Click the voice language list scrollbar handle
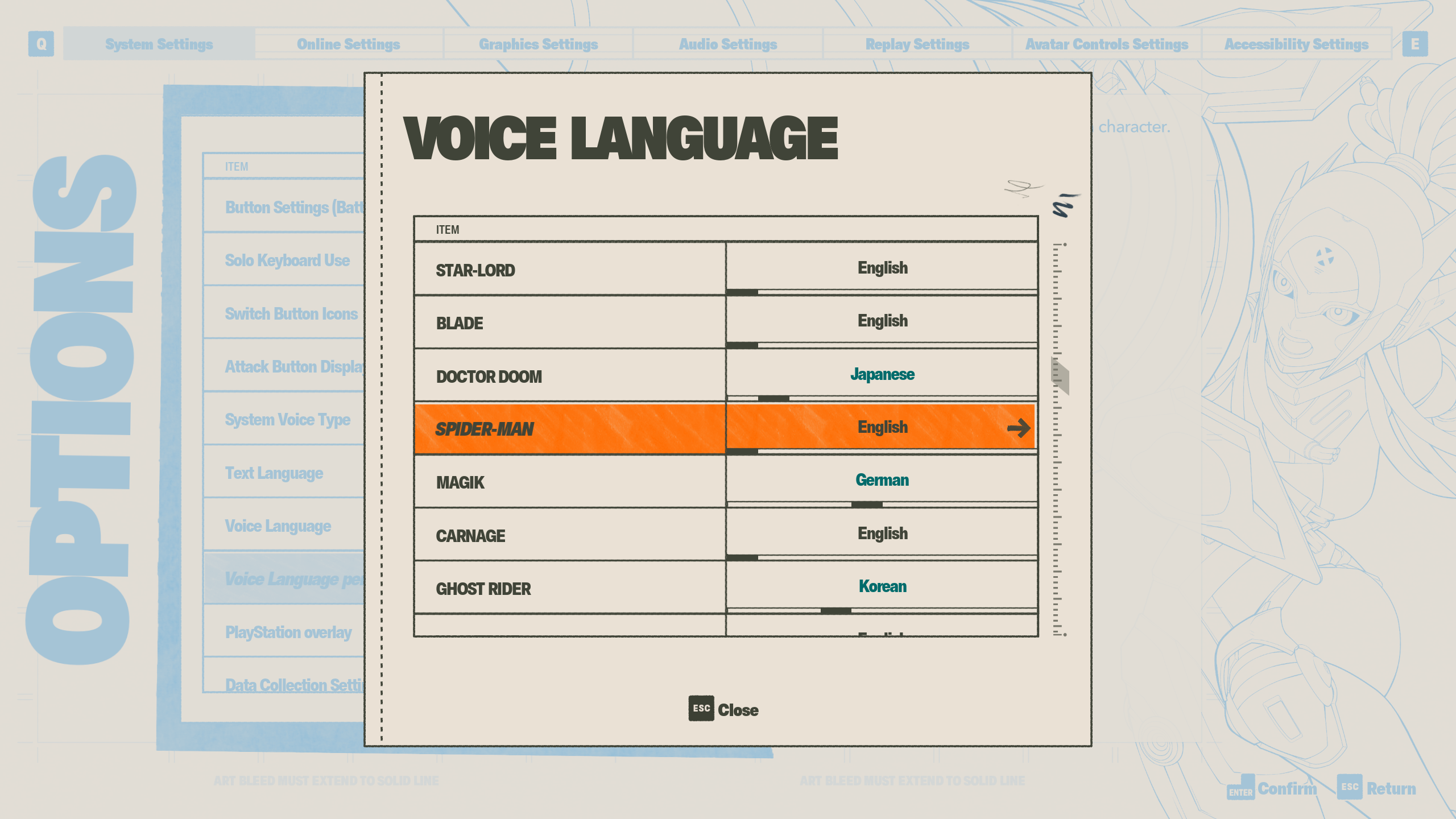The image size is (1456, 819). pos(1060,376)
